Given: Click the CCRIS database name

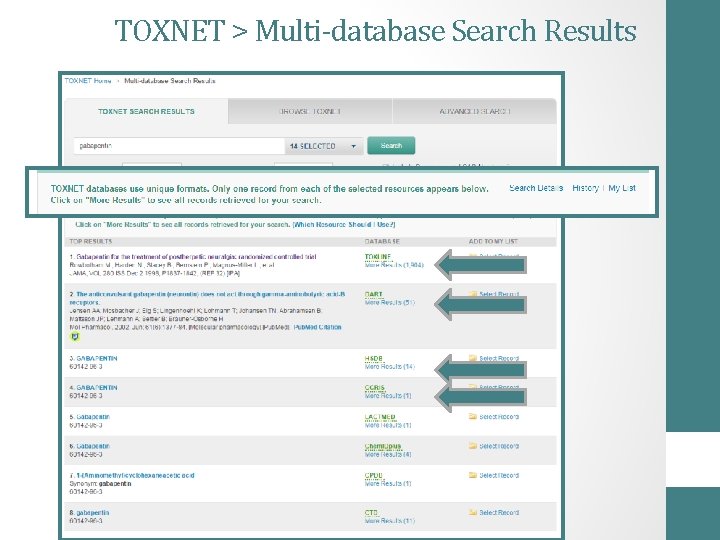Looking at the screenshot, I should 374,388.
